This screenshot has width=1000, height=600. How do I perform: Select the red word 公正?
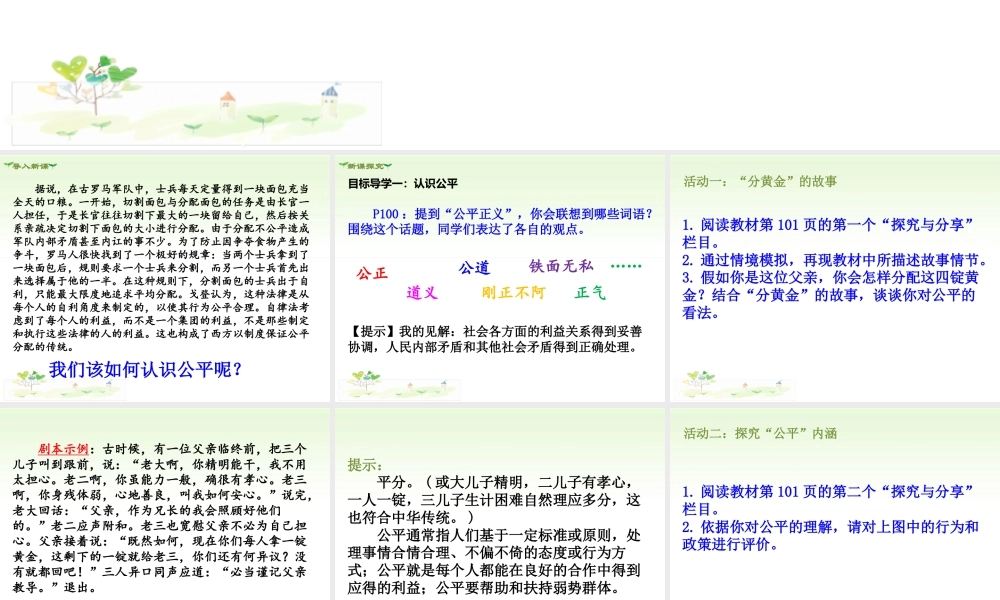tap(372, 273)
